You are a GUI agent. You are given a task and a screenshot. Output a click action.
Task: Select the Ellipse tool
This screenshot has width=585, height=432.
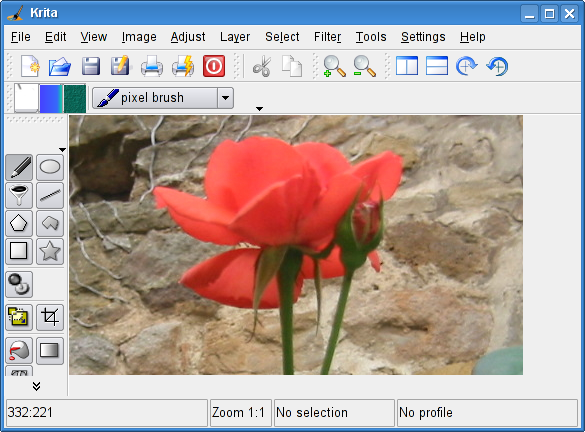[50, 168]
